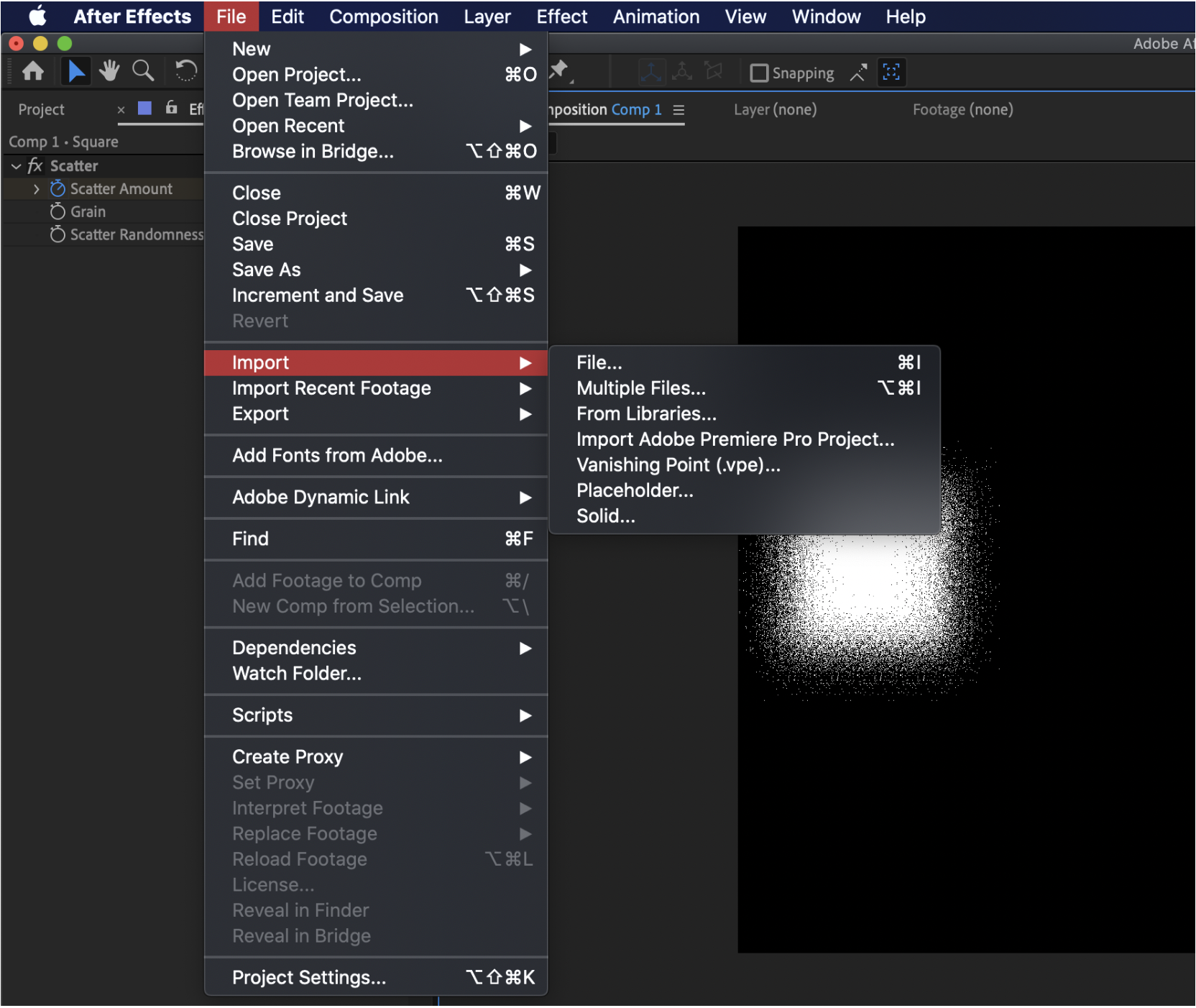Click the Home icon in the toolbar
1196x1008 pixels.
[33, 71]
